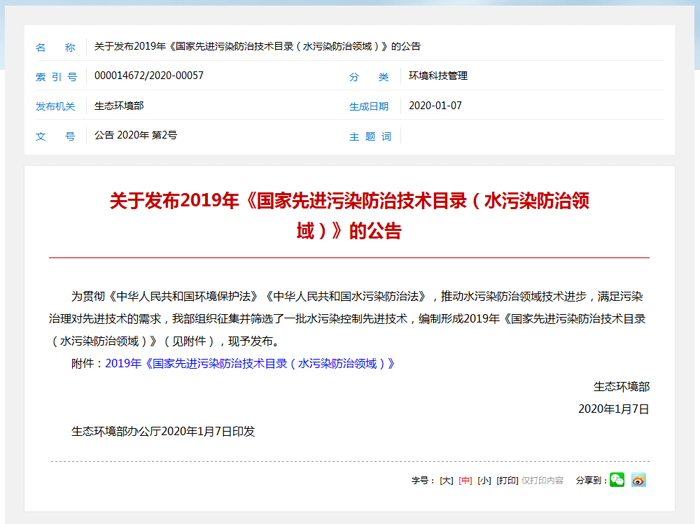Click the line 生态环境部办公厅2020年1月7日印发
The width and height of the screenshot is (700, 524).
click(x=163, y=432)
